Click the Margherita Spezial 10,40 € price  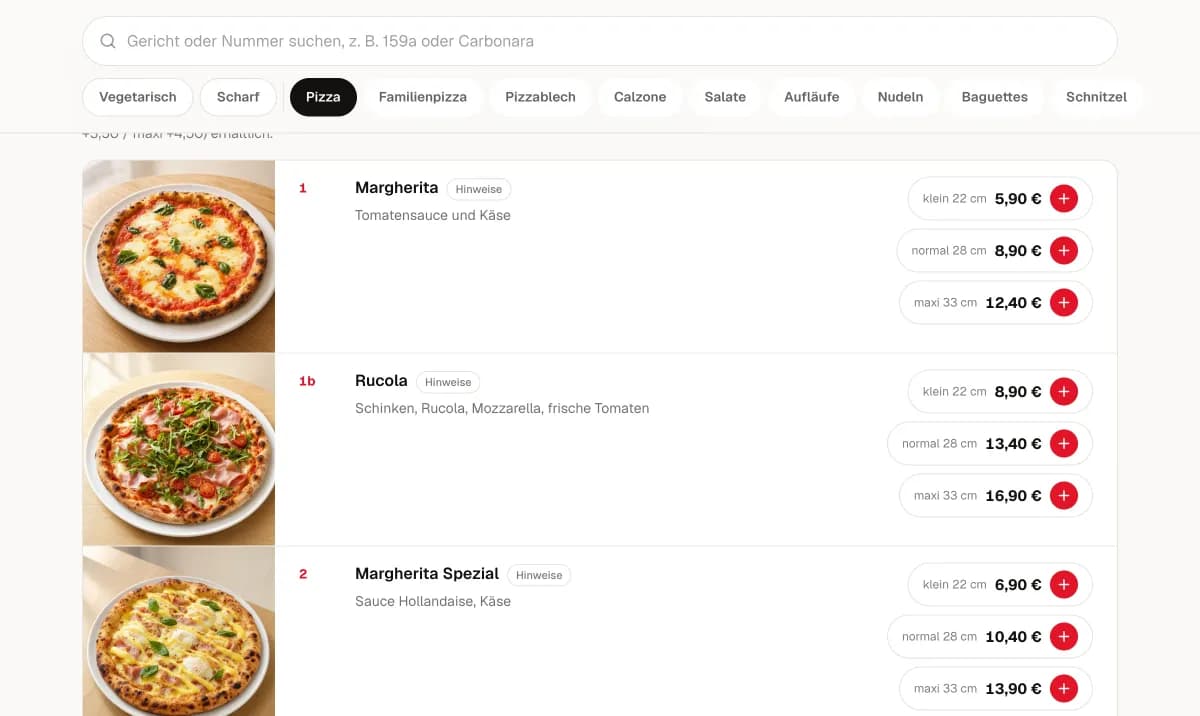[1013, 637]
